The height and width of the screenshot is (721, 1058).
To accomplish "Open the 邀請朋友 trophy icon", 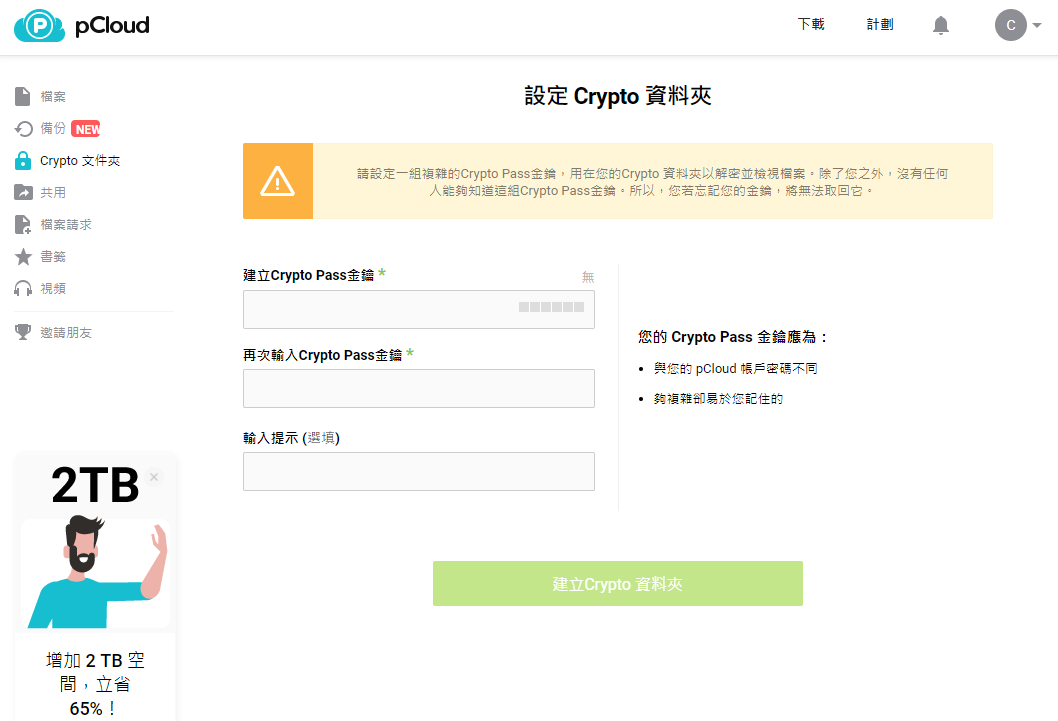I will [x=23, y=332].
